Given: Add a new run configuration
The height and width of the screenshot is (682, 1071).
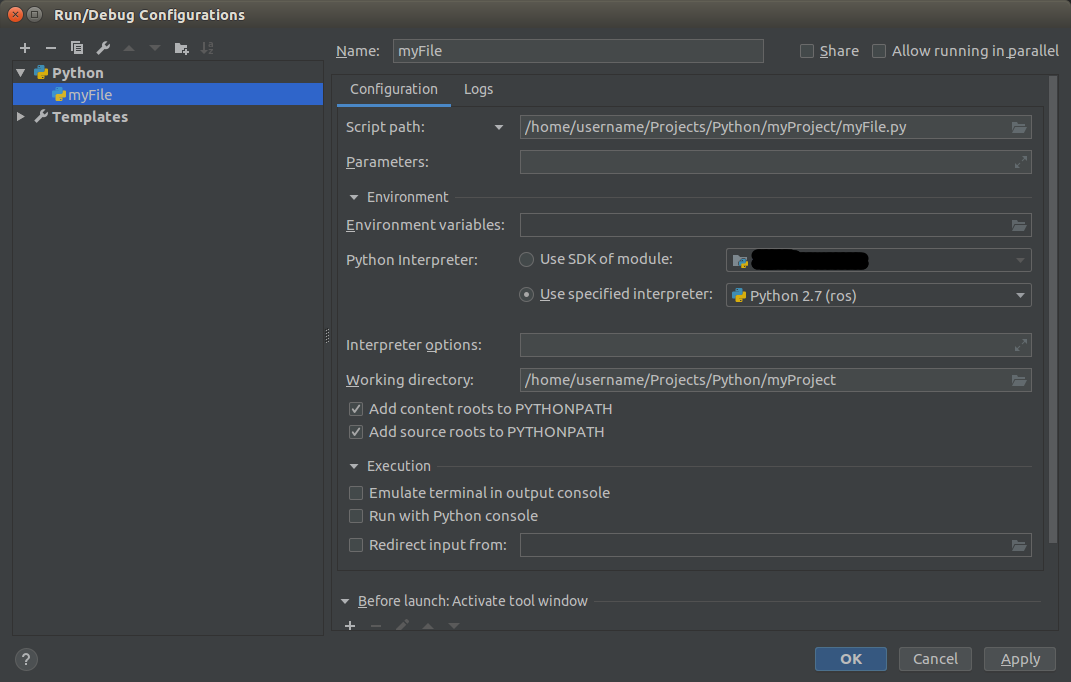Looking at the screenshot, I should point(24,48).
